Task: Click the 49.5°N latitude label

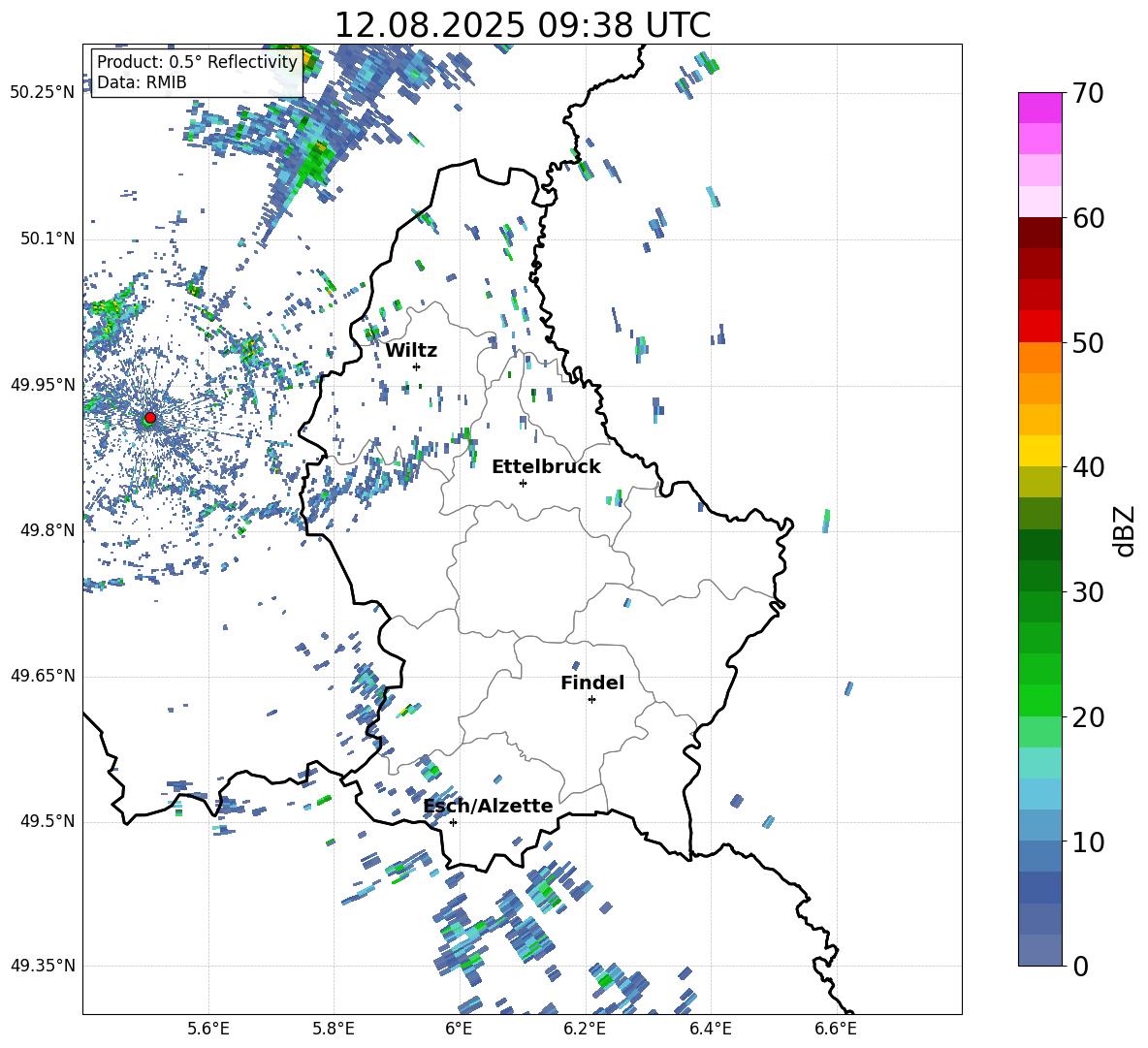Action: click(x=48, y=821)
